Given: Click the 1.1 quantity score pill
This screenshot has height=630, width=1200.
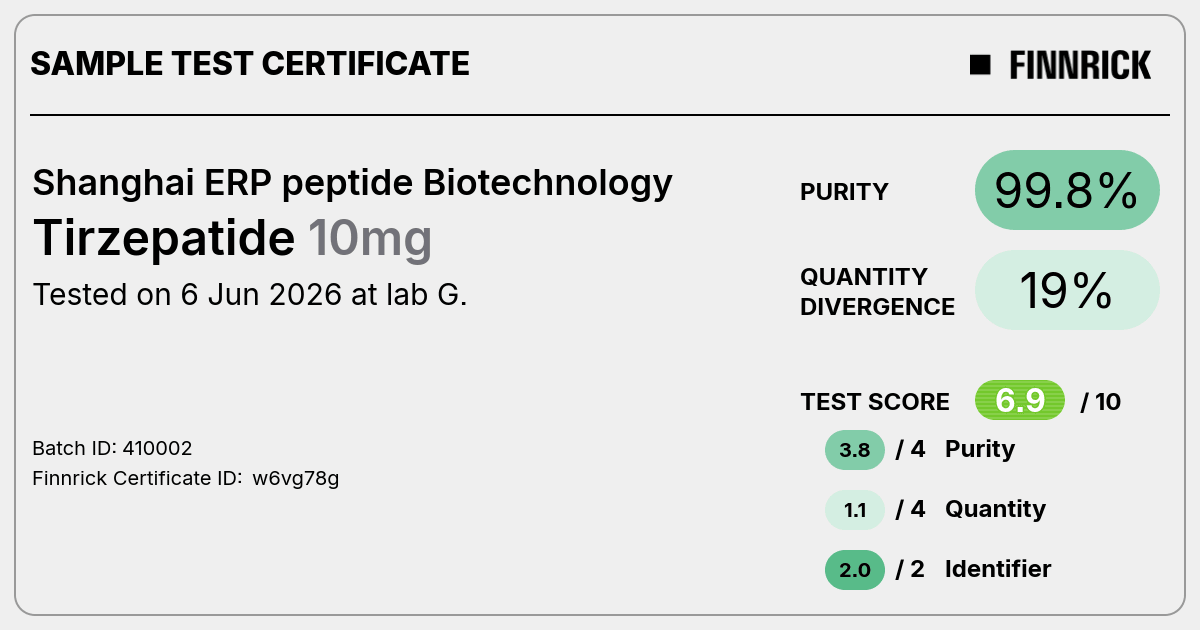Looking at the screenshot, I should point(855,510).
